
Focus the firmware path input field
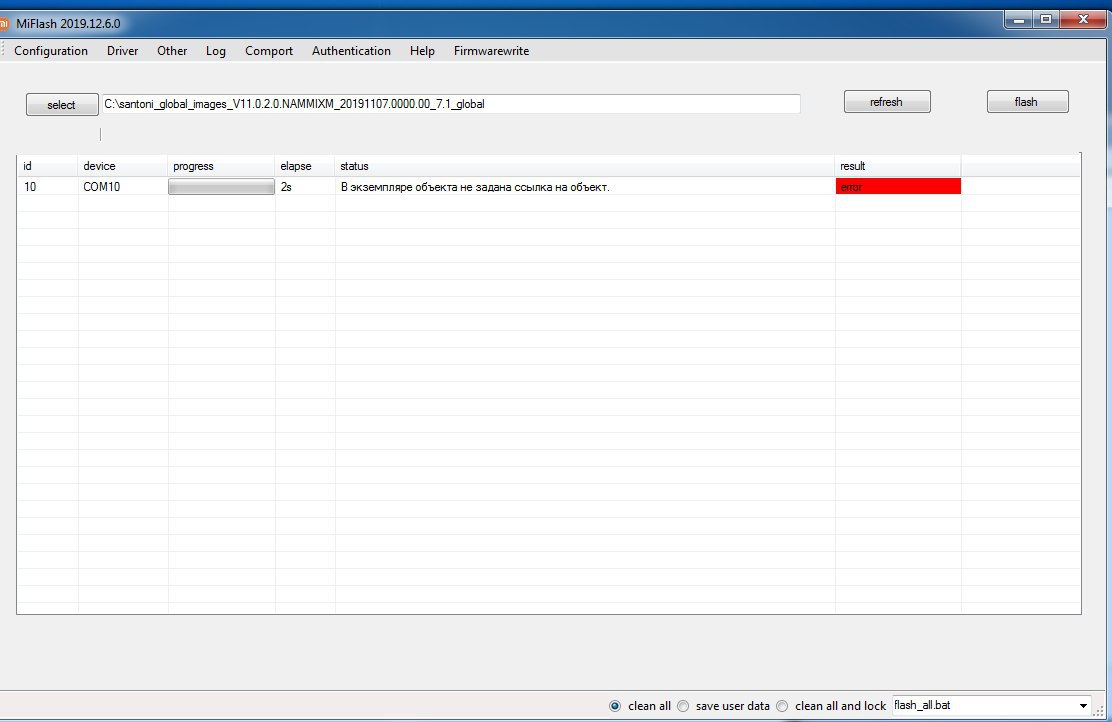pos(451,104)
